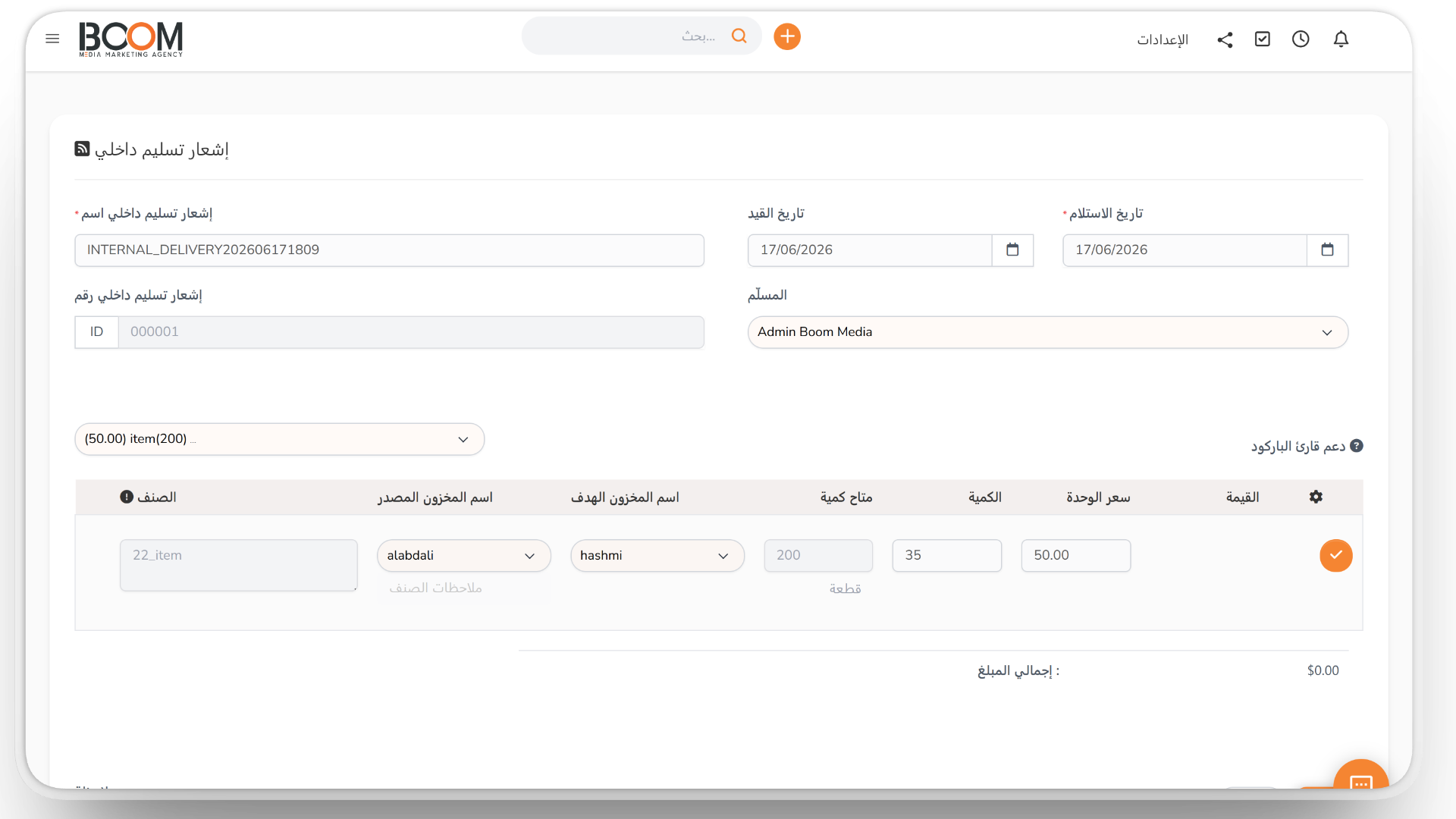The width and height of the screenshot is (1456, 819).
Task: Click the ID prefix label
Action: click(96, 332)
